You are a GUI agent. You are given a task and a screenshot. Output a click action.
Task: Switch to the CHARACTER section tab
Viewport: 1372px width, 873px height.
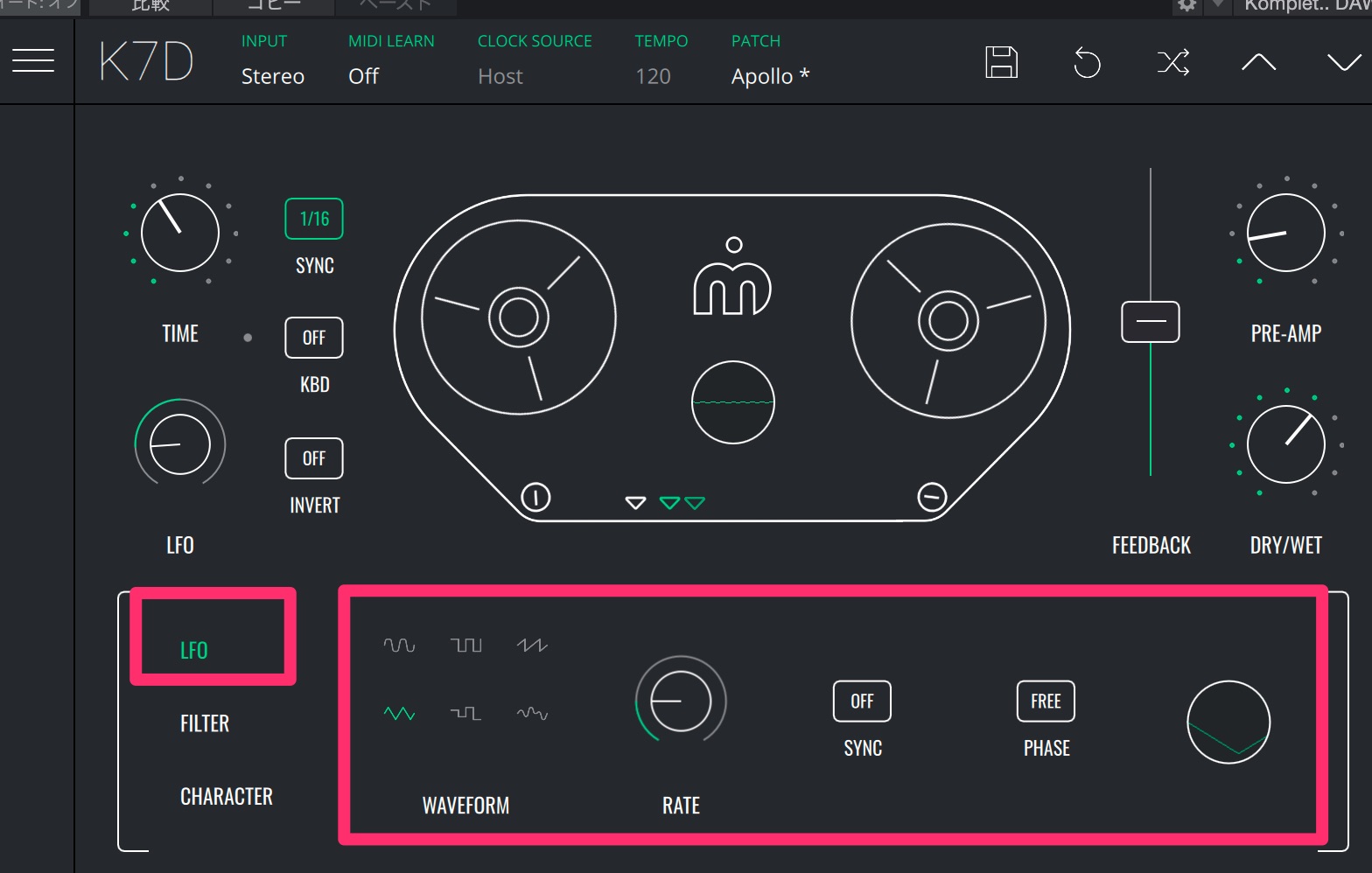coord(227,796)
